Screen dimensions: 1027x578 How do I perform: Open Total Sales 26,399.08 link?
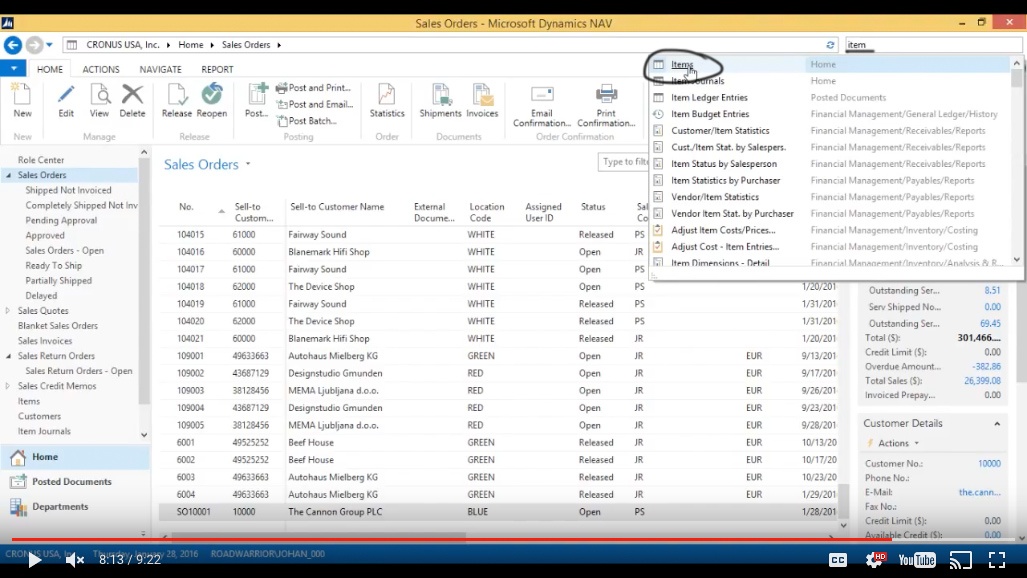[982, 381]
